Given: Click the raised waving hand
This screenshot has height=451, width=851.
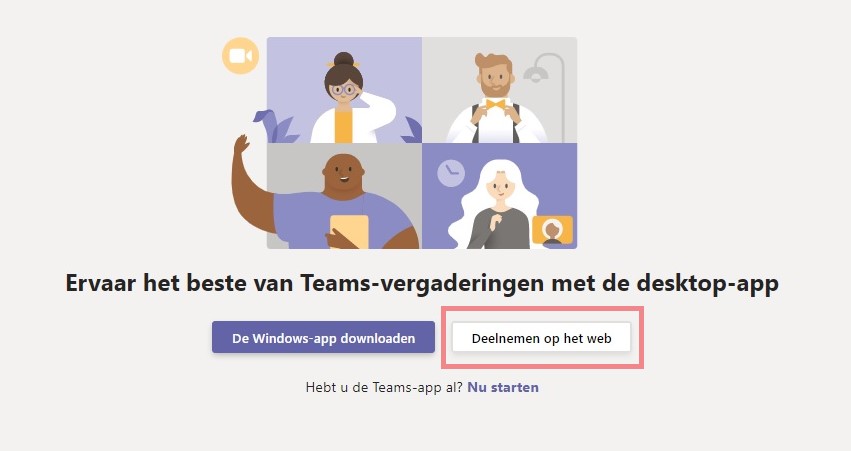Looking at the screenshot, I should click(242, 145).
